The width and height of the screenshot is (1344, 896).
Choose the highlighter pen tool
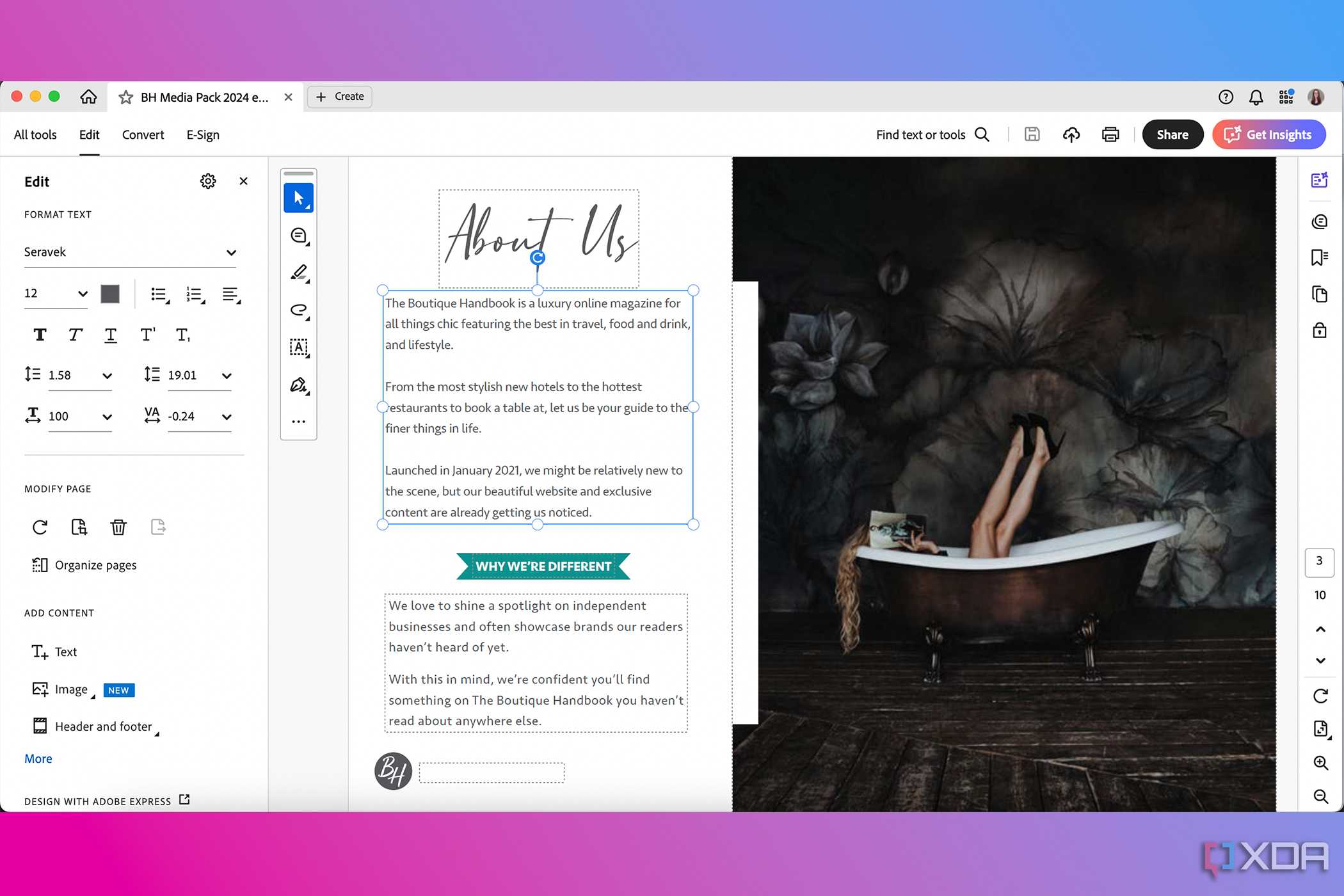298,273
